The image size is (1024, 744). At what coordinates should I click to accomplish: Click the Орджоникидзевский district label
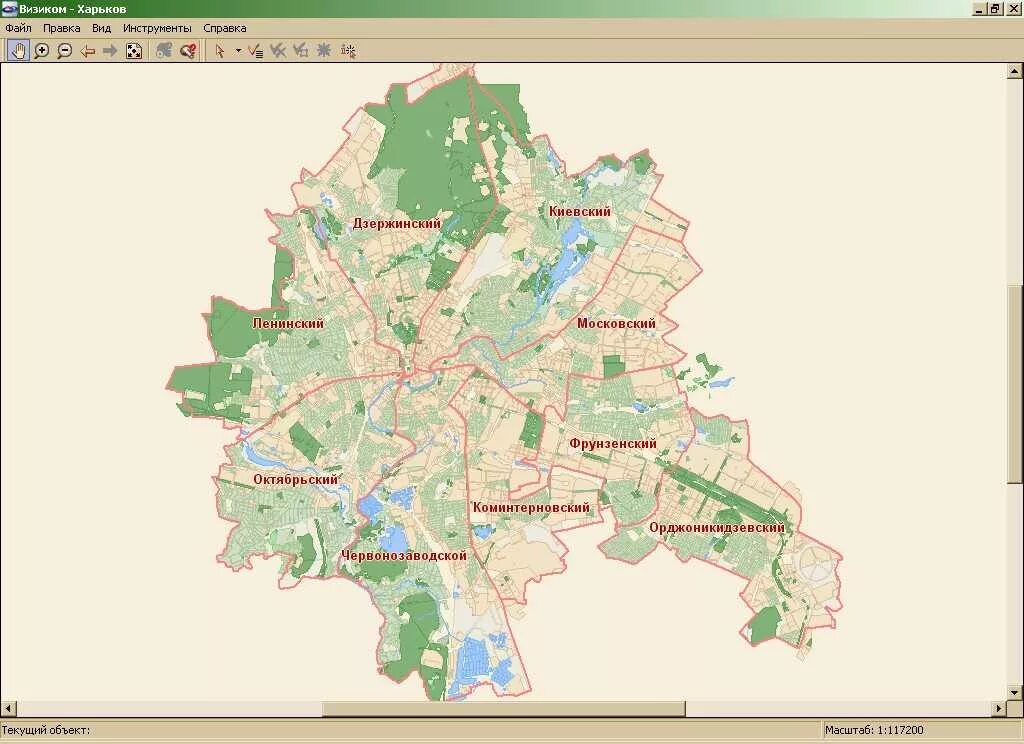(717, 528)
